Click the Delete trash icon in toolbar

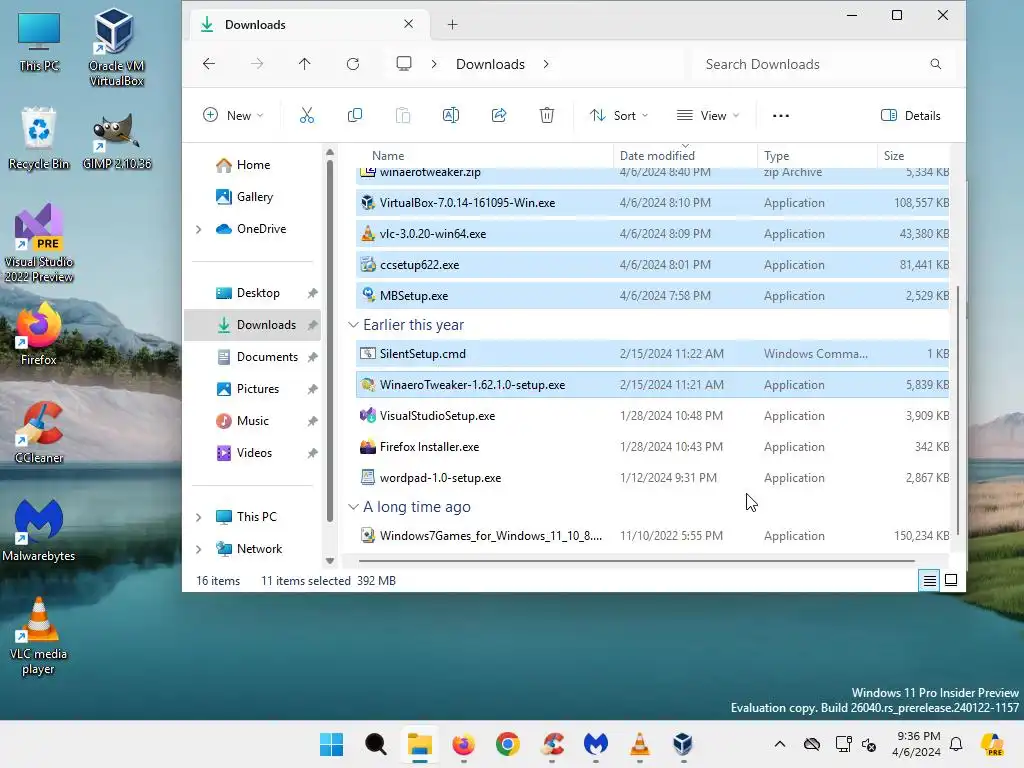tap(547, 116)
